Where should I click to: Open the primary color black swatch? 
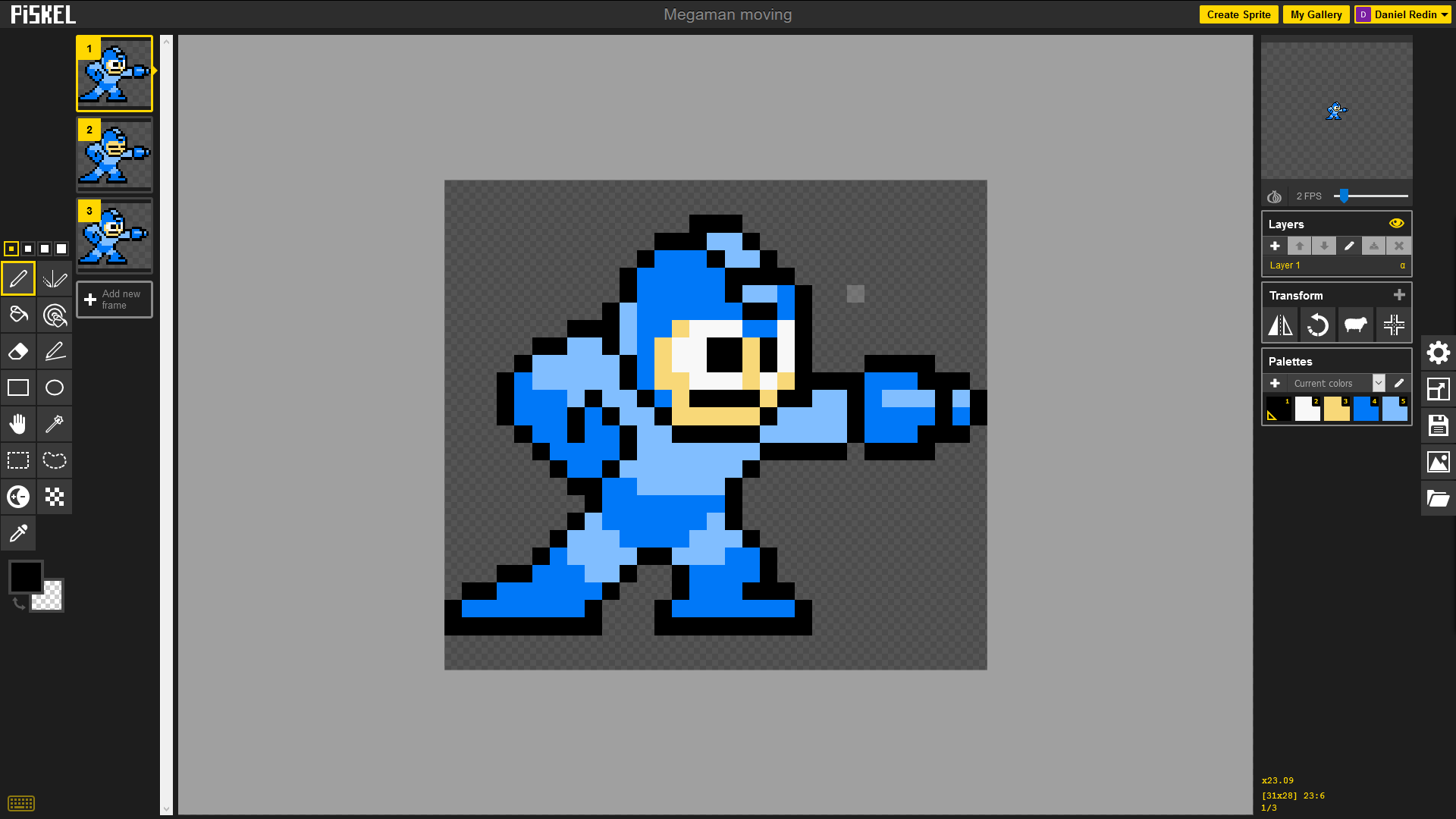26,577
